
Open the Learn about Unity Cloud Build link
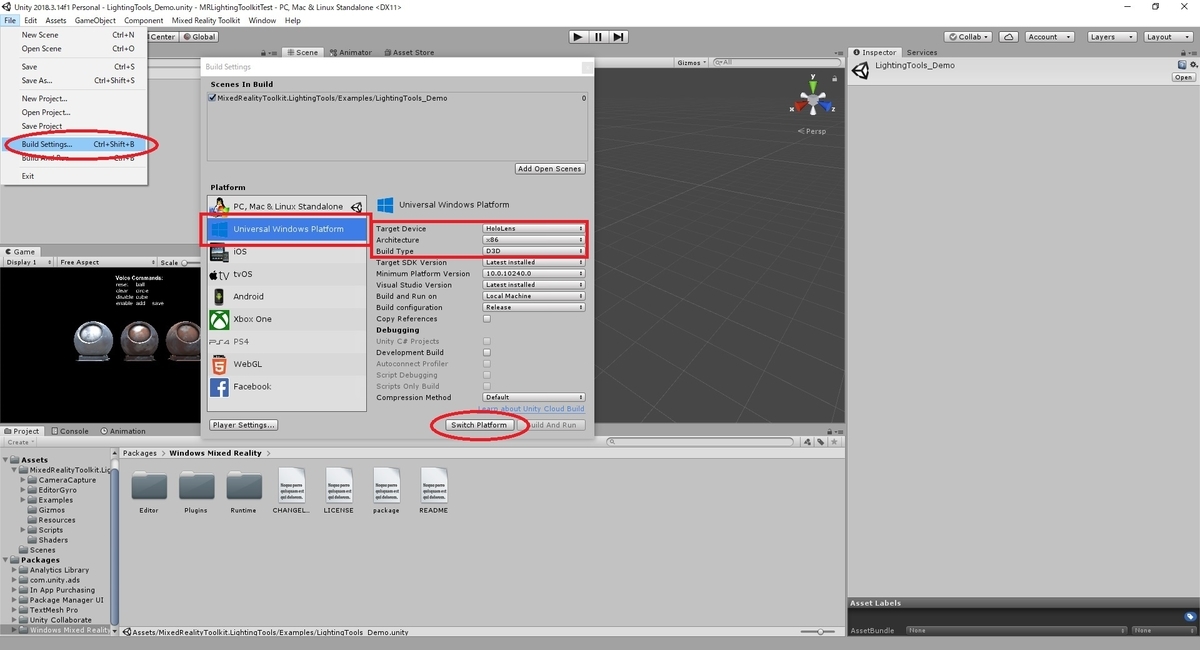(x=531, y=409)
